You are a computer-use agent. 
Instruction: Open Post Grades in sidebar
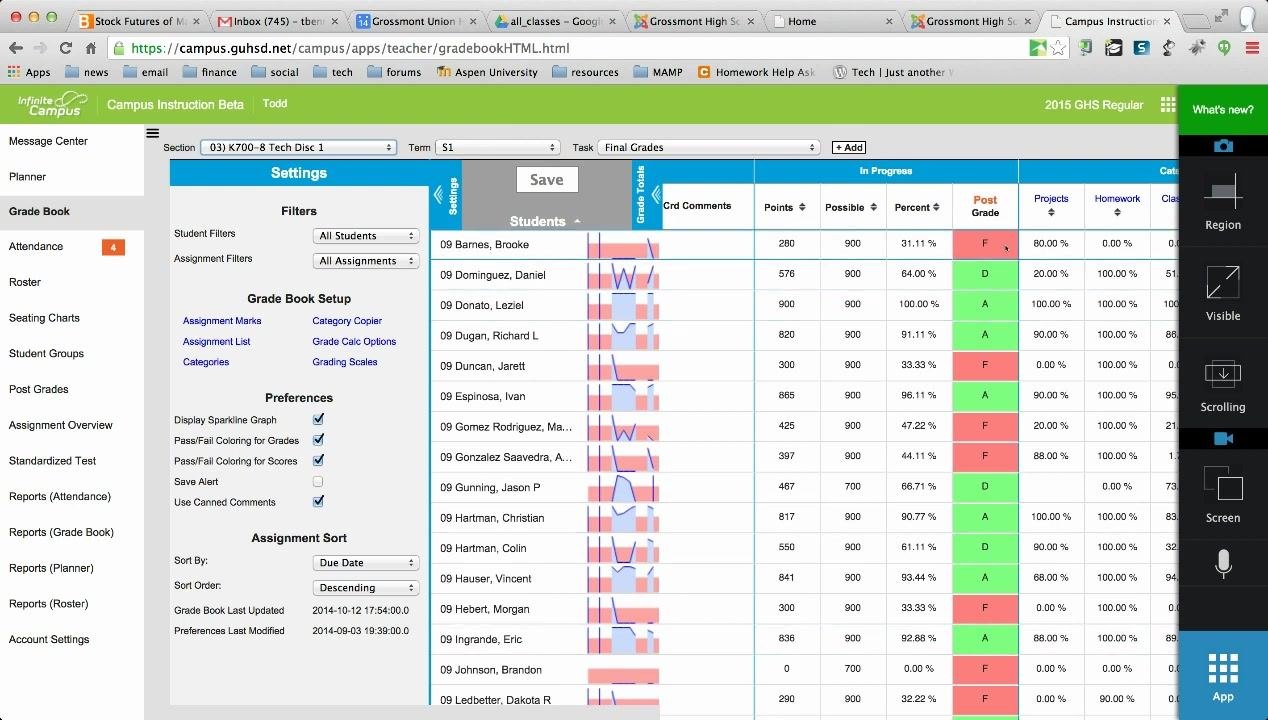point(38,389)
